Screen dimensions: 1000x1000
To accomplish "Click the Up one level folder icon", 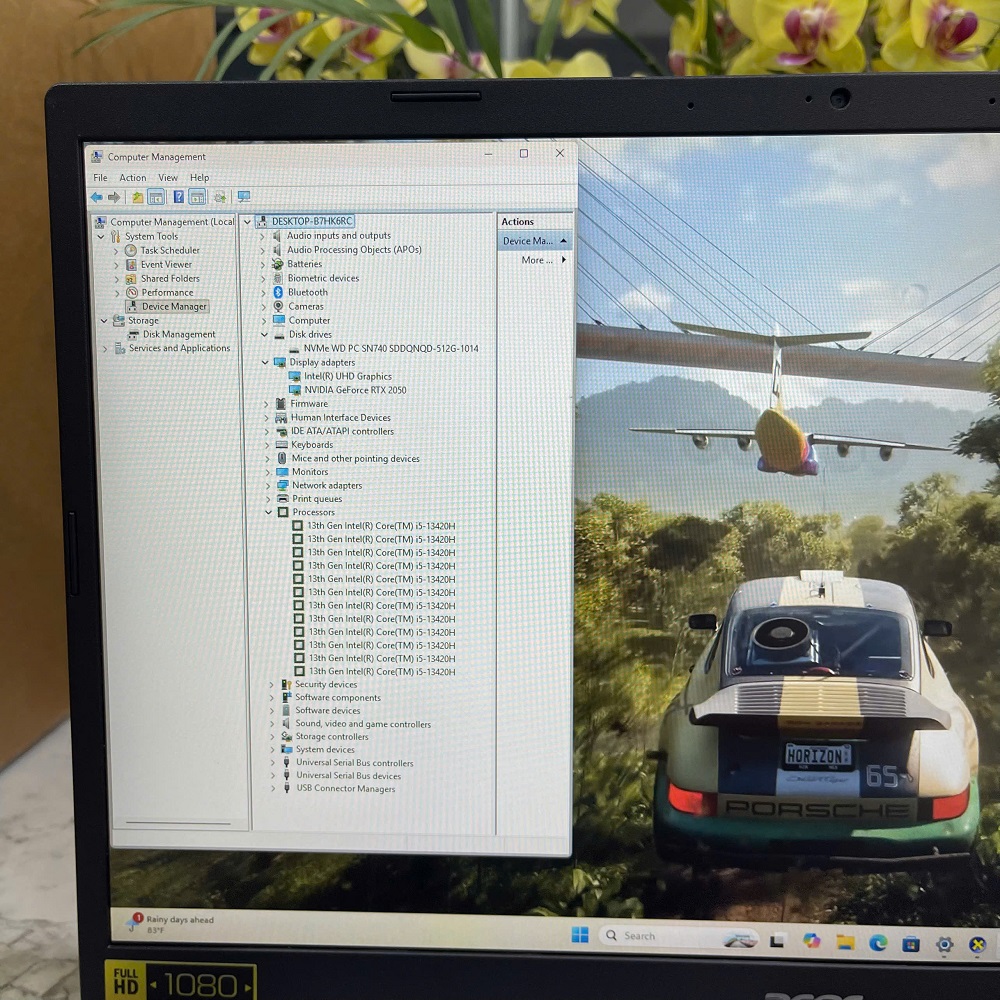I will coord(137,197).
